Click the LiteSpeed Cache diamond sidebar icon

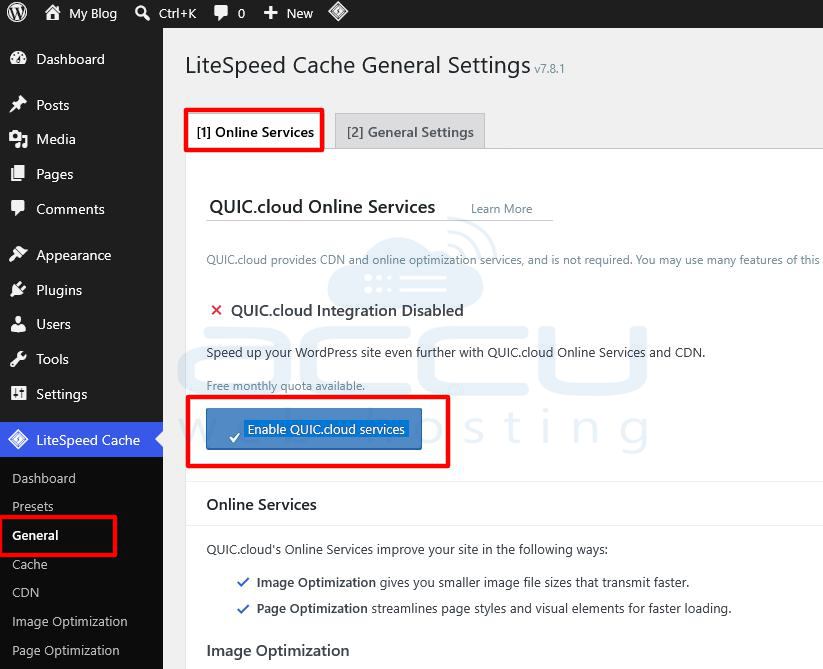18,440
